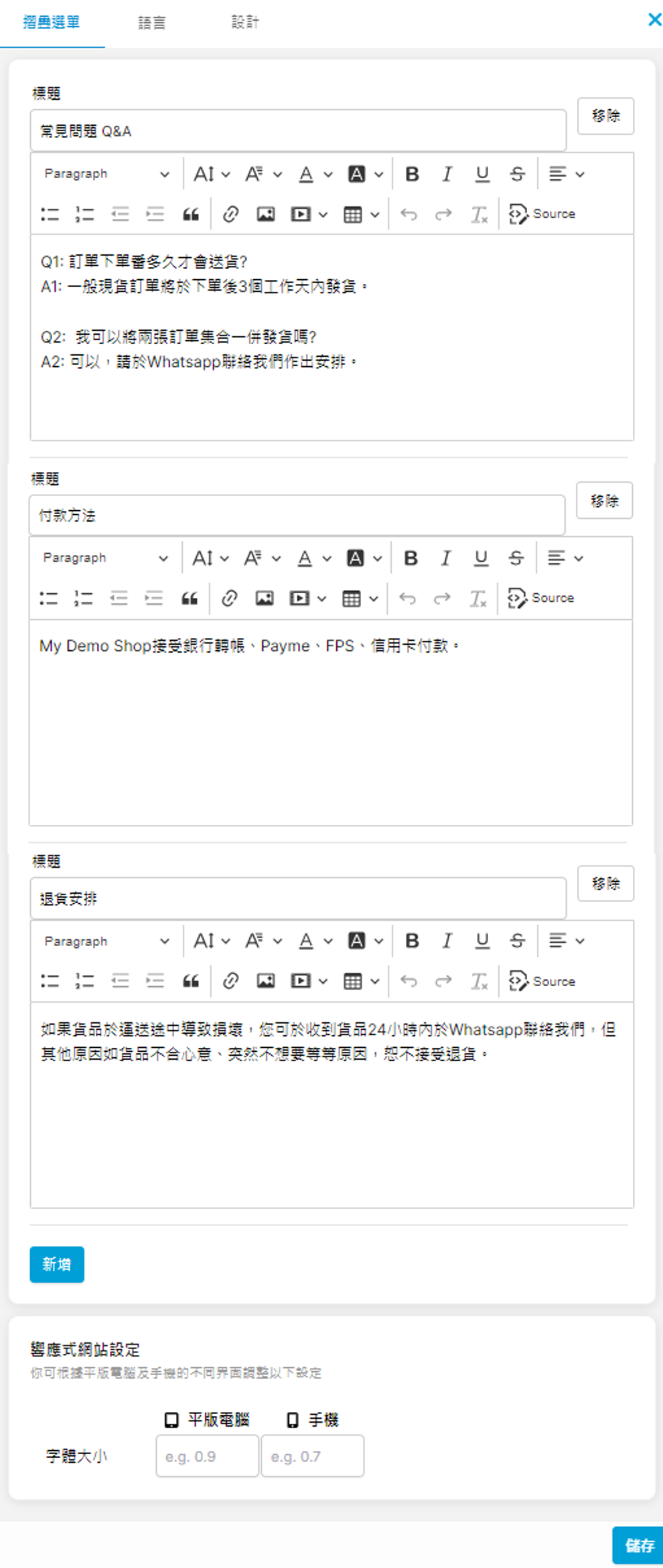Toggle bold in the 常見問題 Q&A editor
The width and height of the screenshot is (663, 1568).
pyautogui.click(x=412, y=174)
